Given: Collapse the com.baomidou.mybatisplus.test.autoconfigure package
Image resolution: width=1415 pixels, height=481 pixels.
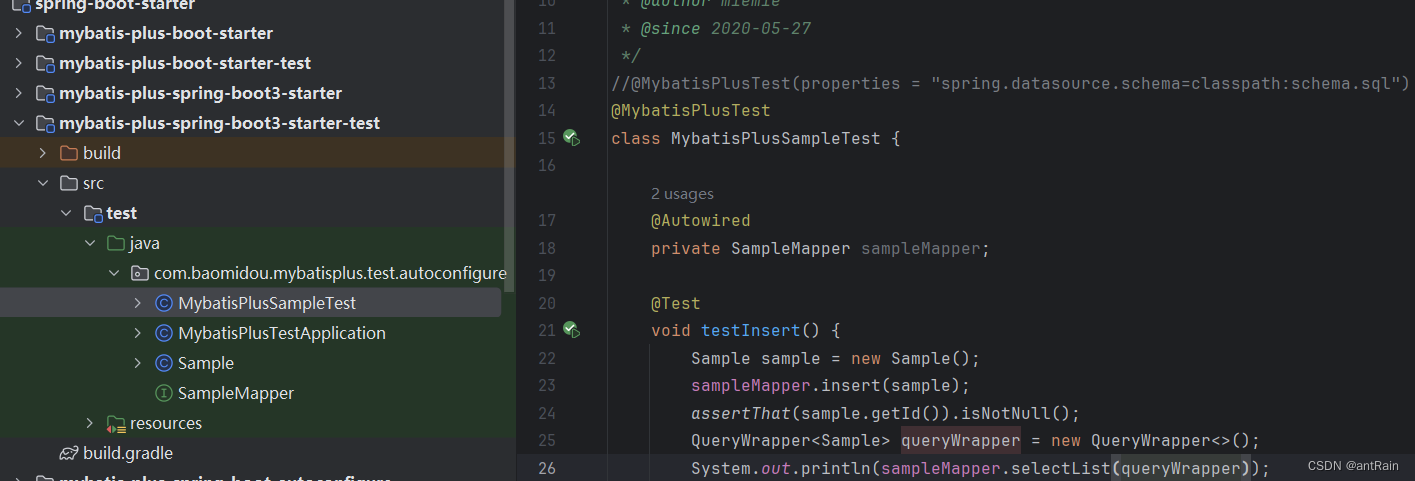Looking at the screenshot, I should [x=114, y=273].
